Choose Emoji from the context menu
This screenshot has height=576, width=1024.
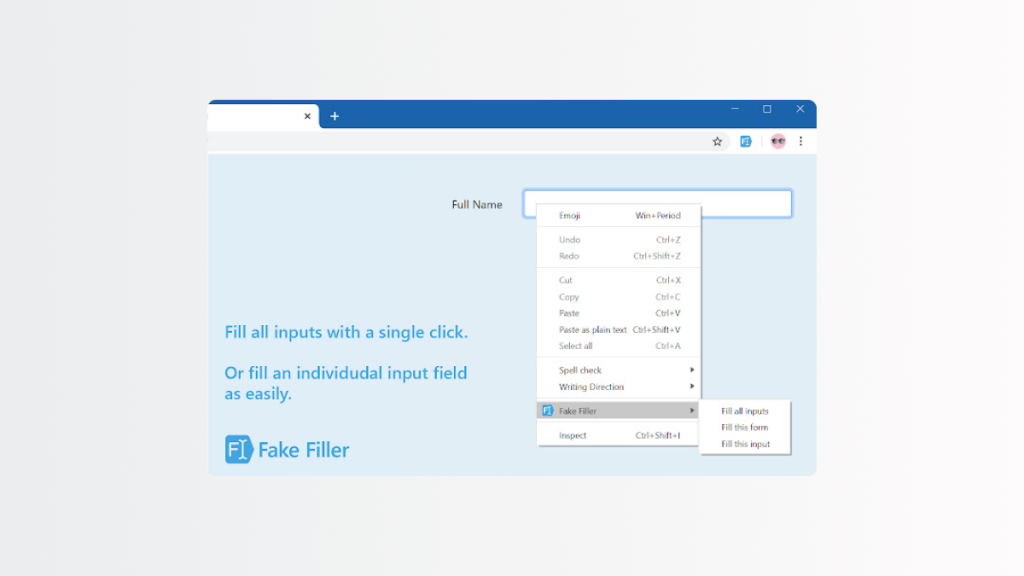coord(619,216)
